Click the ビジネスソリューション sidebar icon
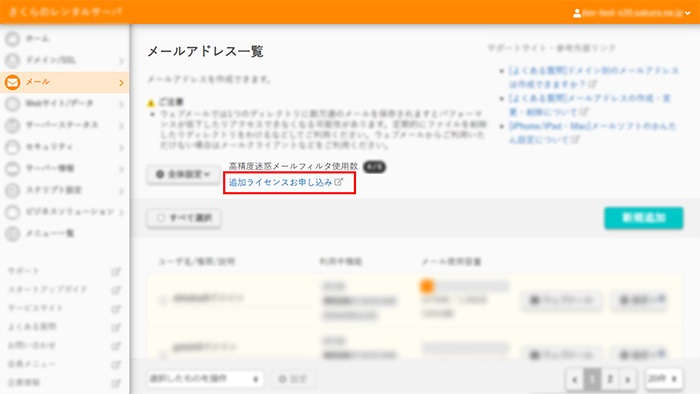The height and width of the screenshot is (394, 700). 12,212
